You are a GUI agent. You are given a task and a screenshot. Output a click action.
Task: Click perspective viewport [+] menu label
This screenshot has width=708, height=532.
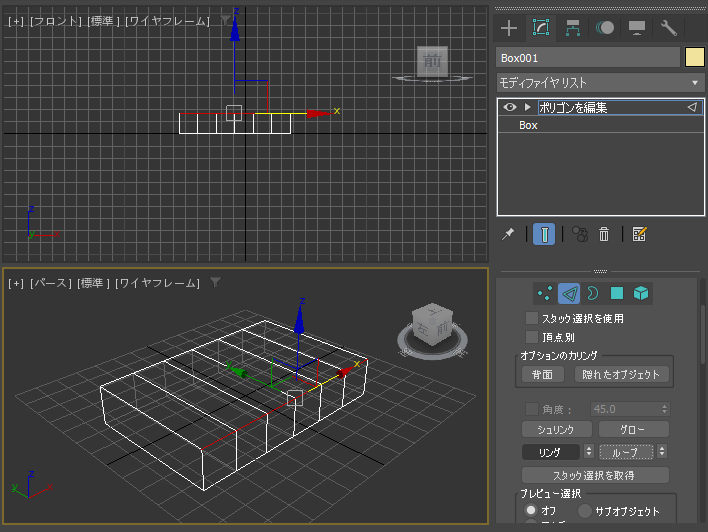coord(16,283)
